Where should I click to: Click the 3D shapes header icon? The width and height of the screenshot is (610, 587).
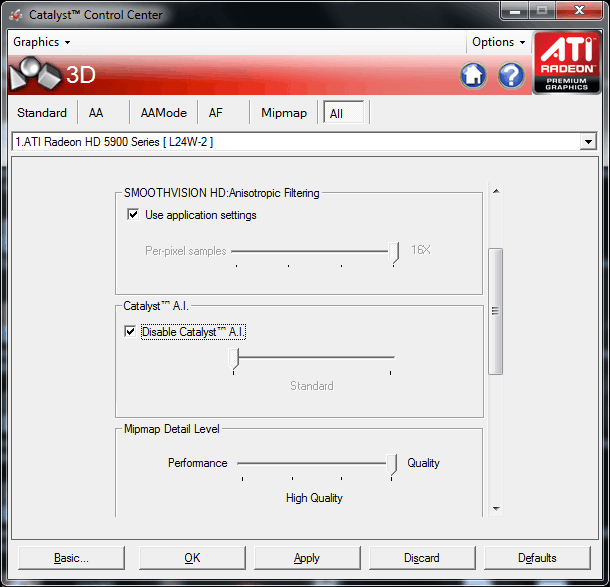35,74
